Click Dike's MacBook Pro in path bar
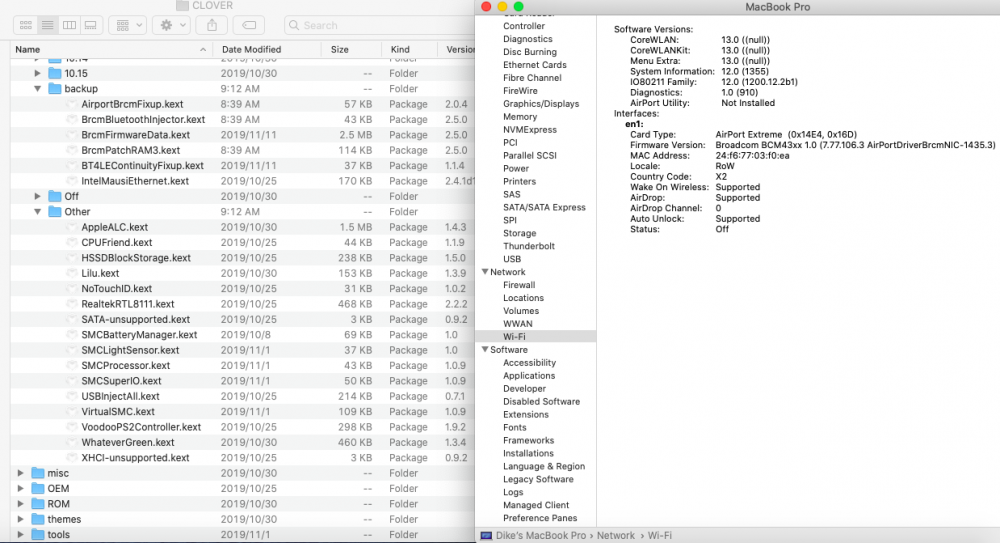The width and height of the screenshot is (1000, 543). [541, 535]
